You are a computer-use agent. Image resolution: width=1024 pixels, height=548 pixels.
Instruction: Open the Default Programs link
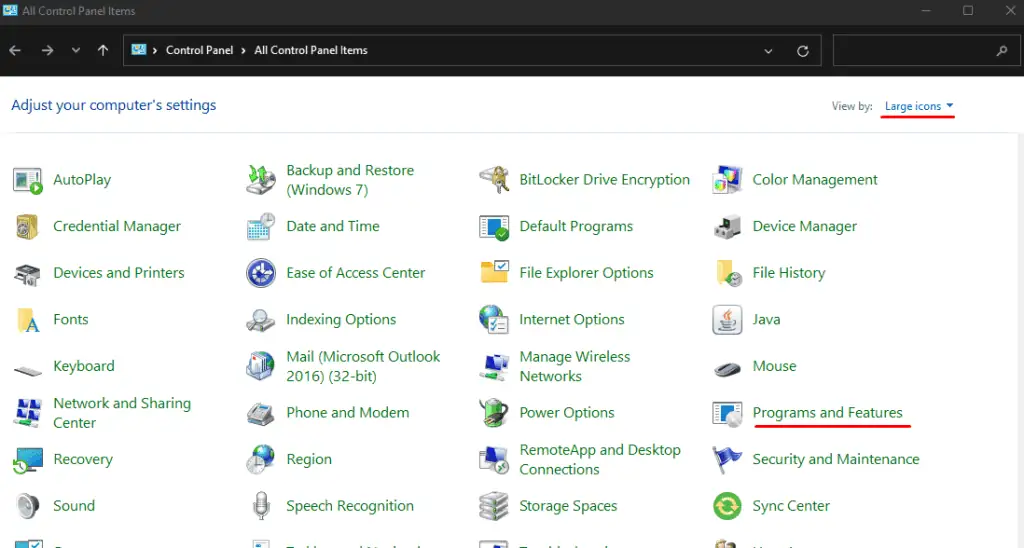click(576, 227)
